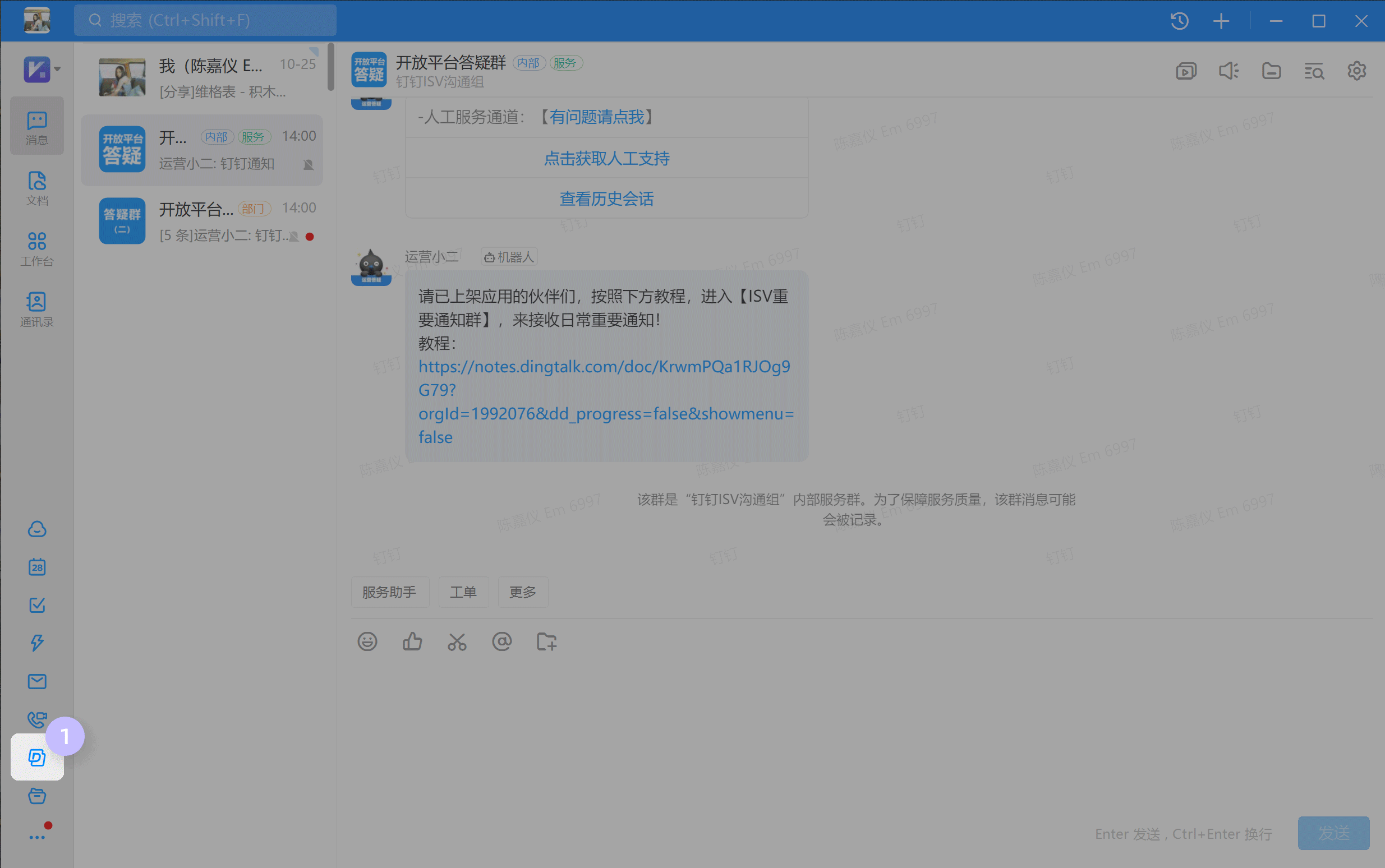Click the emoji smiley icon
The image size is (1385, 868).
tap(367, 641)
